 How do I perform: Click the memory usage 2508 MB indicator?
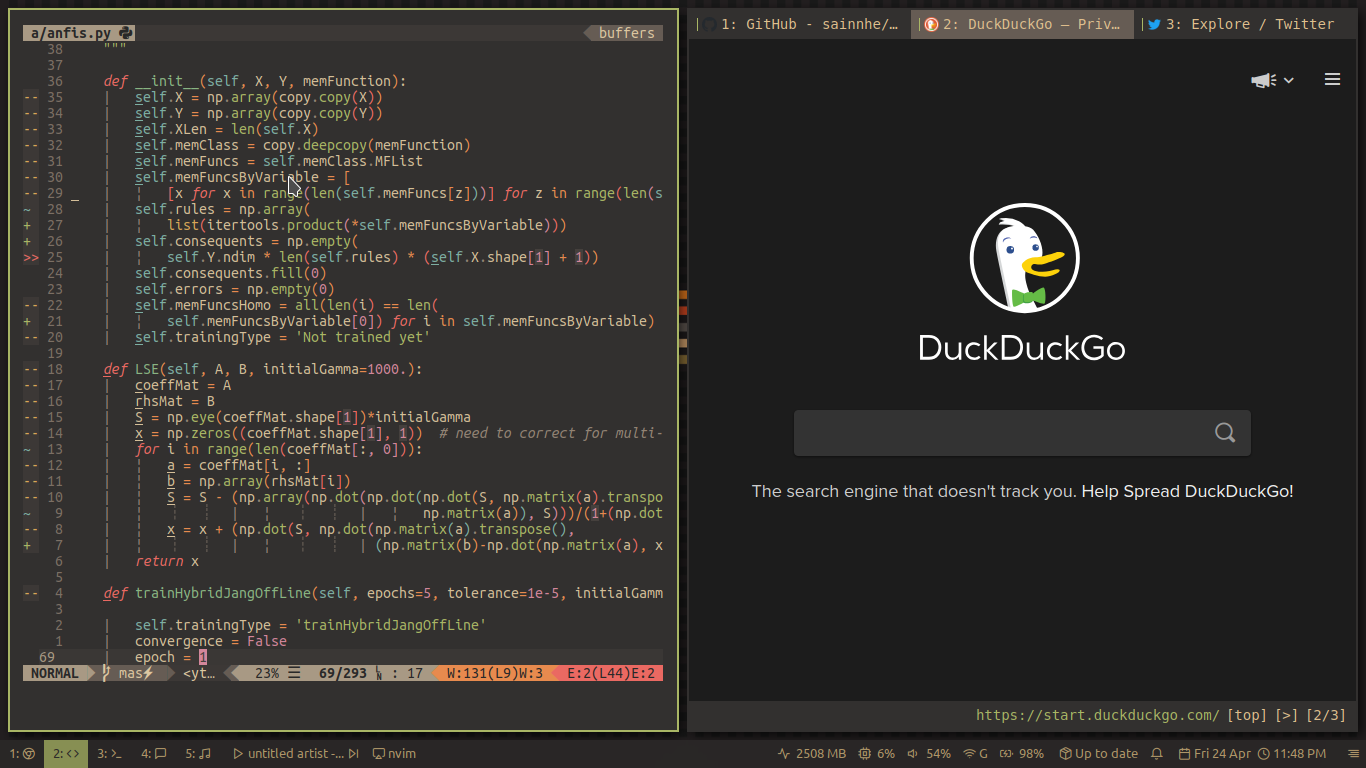(x=812, y=753)
